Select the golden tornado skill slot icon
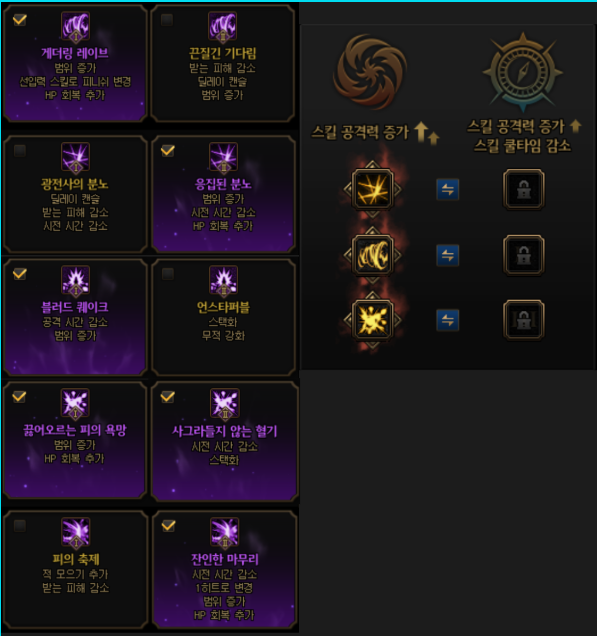Image resolution: width=597 pixels, height=636 pixels. click(372, 256)
